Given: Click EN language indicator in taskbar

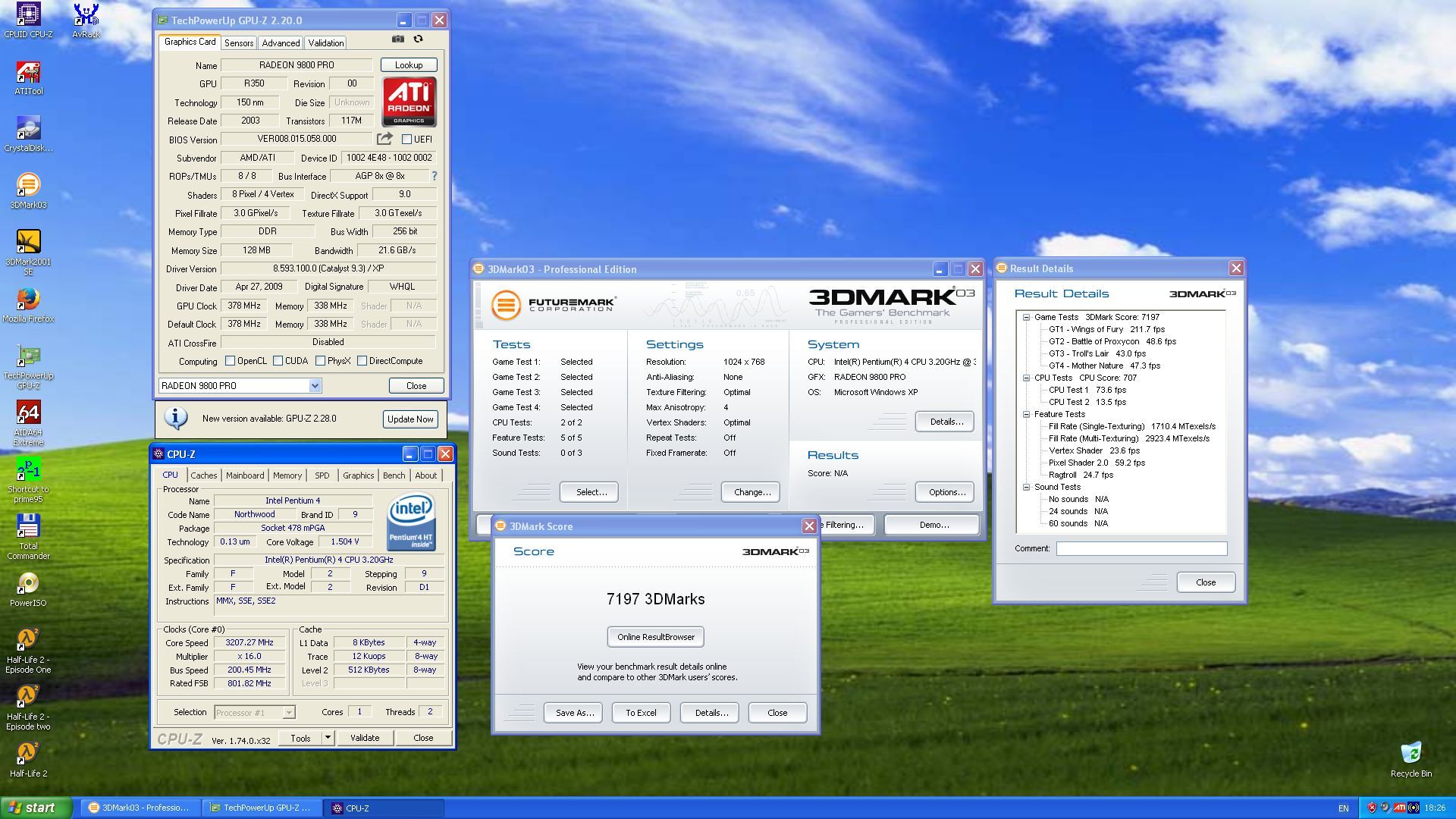Looking at the screenshot, I should [x=1344, y=808].
